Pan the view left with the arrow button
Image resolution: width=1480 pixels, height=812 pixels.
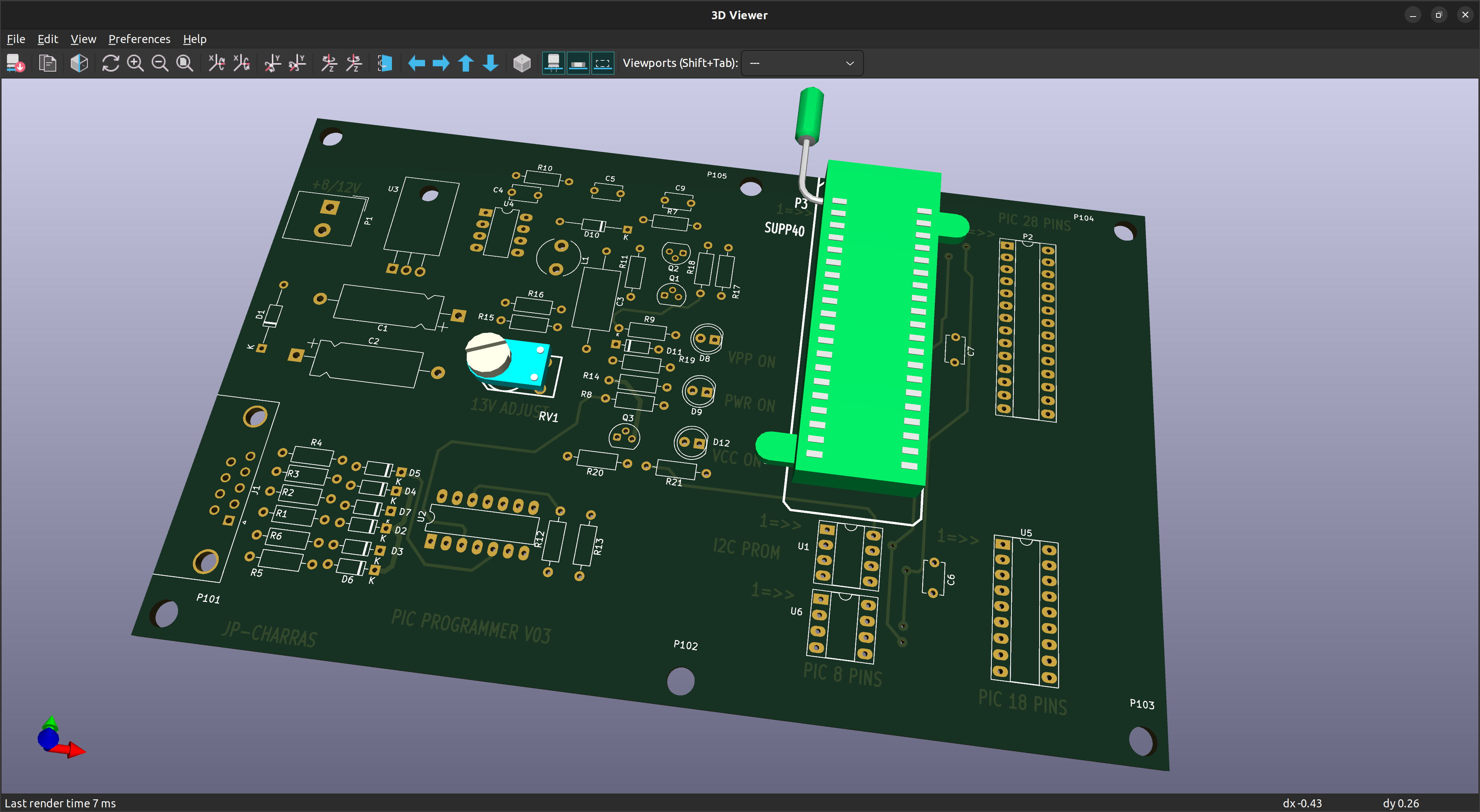pos(416,63)
